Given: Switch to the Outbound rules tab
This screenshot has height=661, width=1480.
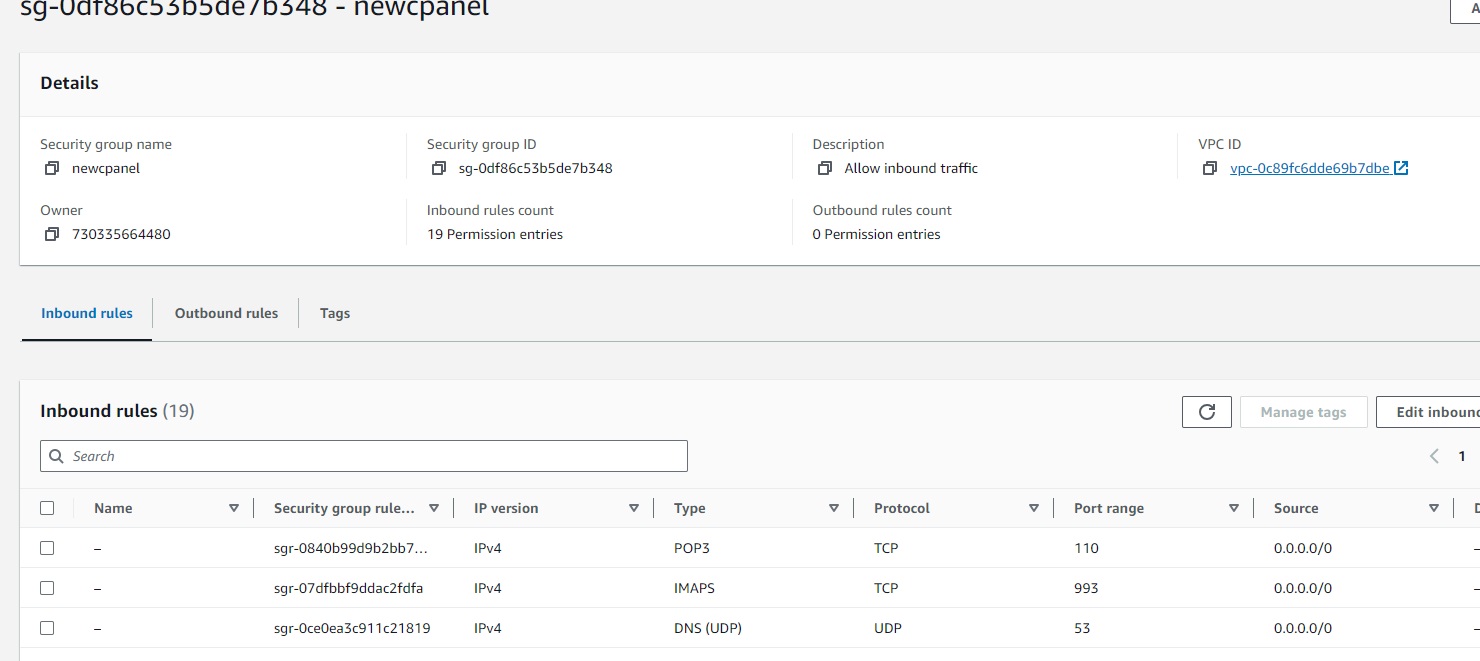Looking at the screenshot, I should tap(226, 313).
